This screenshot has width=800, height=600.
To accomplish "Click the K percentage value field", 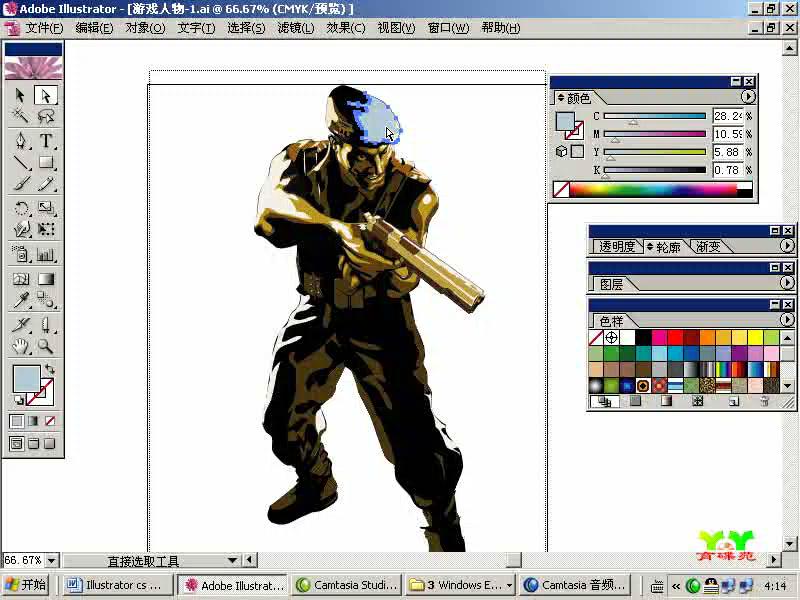I will [728, 170].
